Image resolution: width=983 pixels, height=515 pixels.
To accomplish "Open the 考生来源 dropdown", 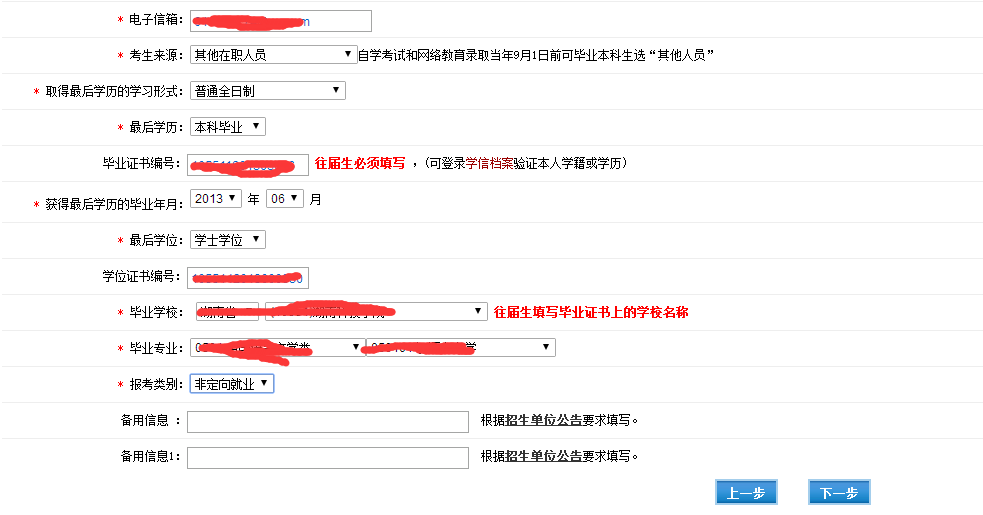I will click(273, 54).
